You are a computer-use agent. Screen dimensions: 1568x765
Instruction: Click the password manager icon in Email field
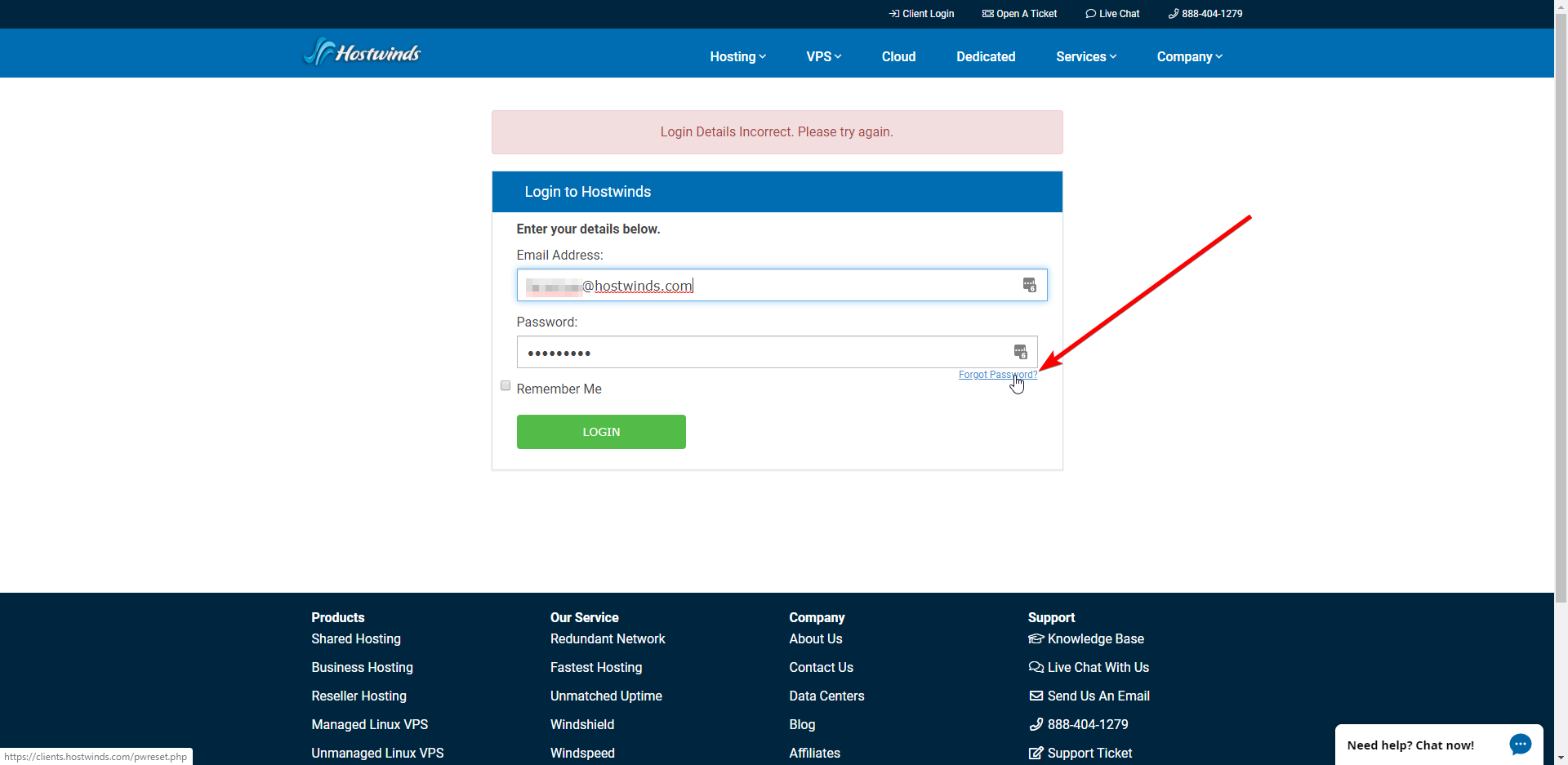click(x=1029, y=285)
